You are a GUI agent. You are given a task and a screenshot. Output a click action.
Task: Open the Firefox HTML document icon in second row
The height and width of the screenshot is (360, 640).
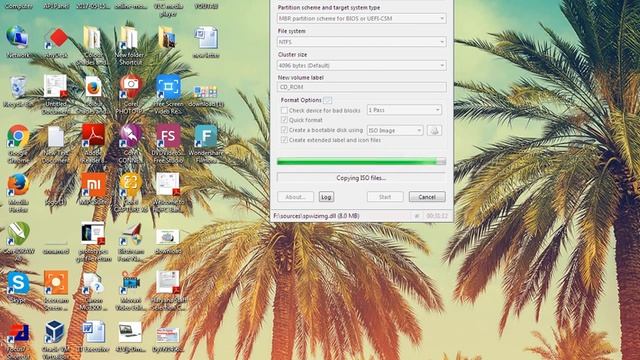[93, 87]
